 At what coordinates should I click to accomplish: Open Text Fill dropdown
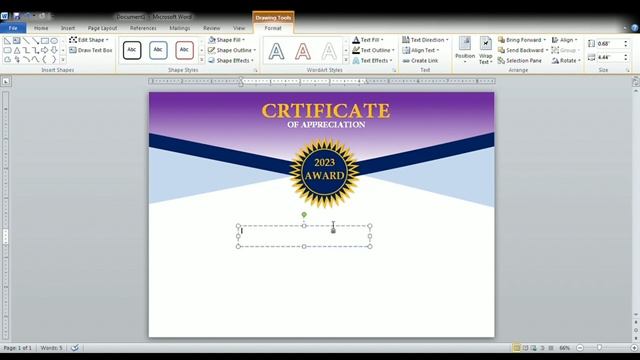coord(368,40)
